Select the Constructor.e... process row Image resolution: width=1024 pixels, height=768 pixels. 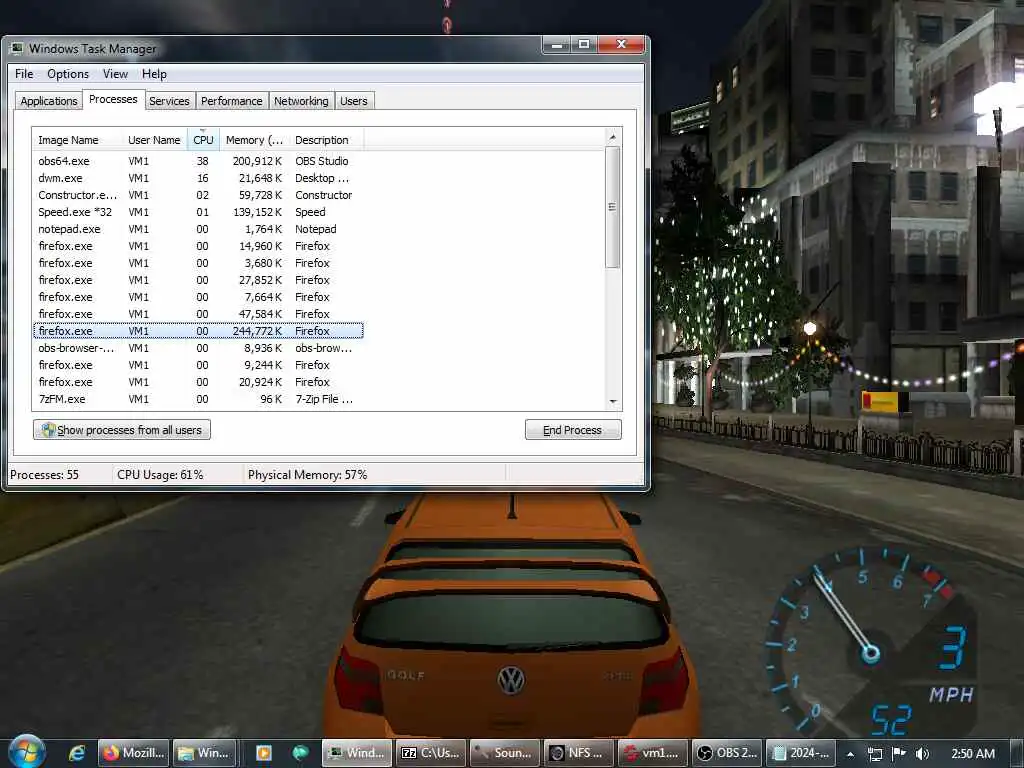[198, 195]
